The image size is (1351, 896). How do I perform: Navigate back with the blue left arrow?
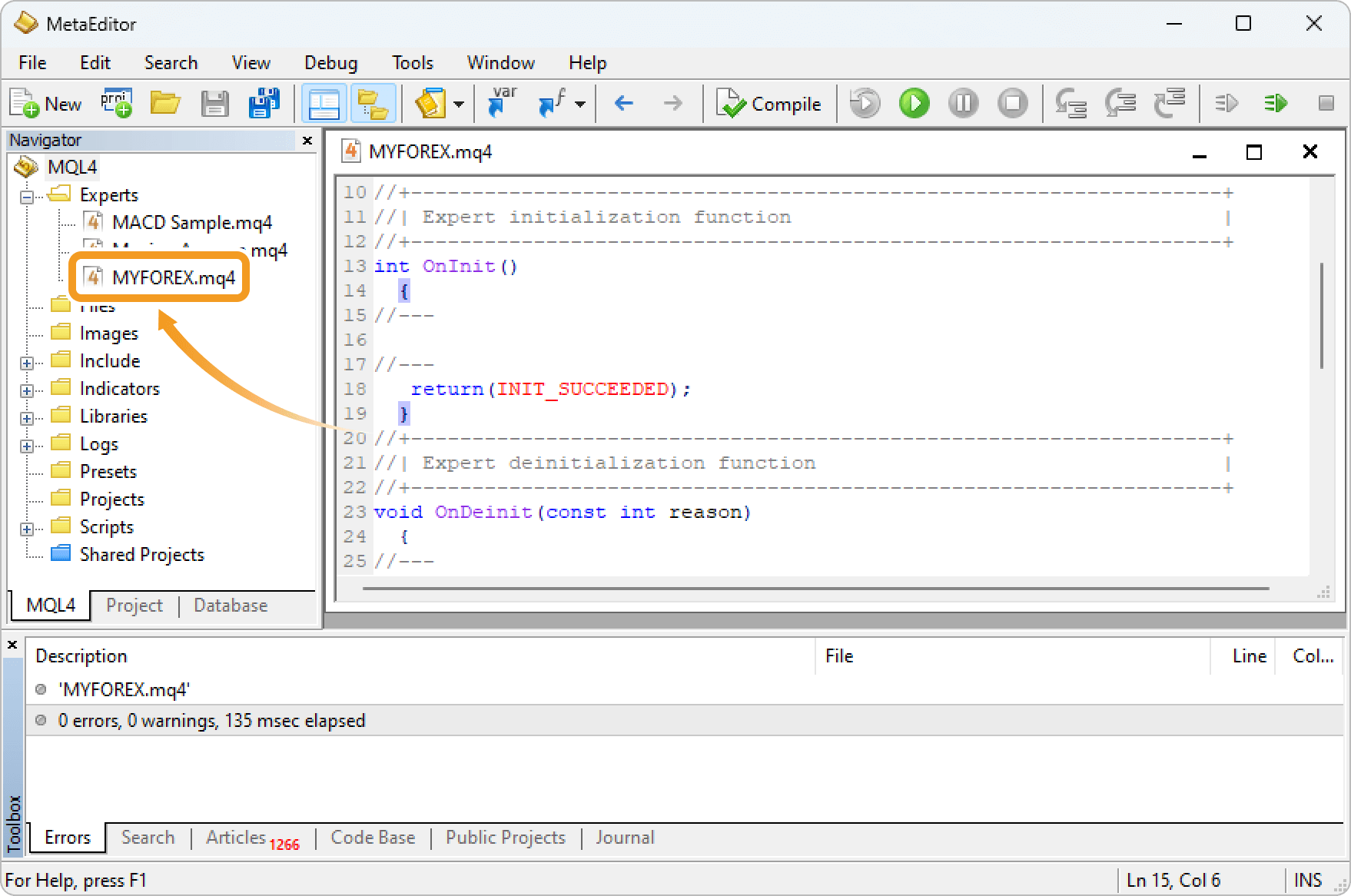[x=624, y=104]
